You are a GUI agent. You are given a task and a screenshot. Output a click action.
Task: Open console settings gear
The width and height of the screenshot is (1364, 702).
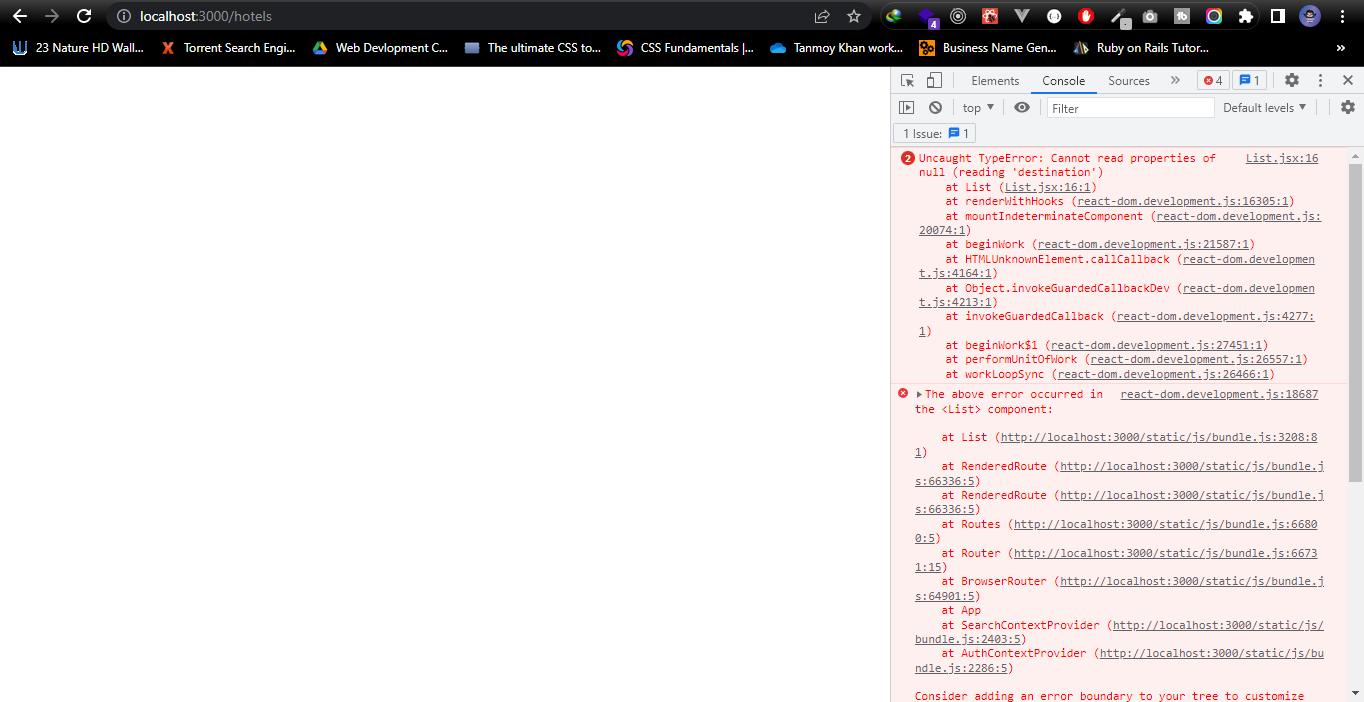click(1348, 107)
